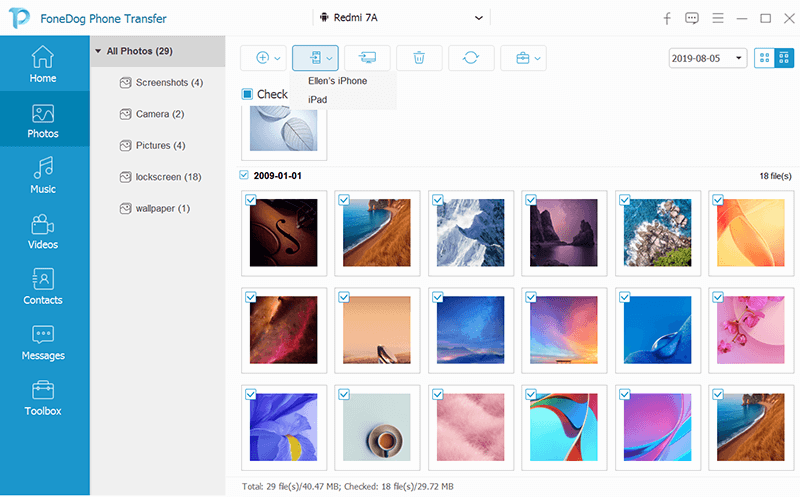Toggle the Check all checkbox
The height and width of the screenshot is (497, 800).
[247, 94]
